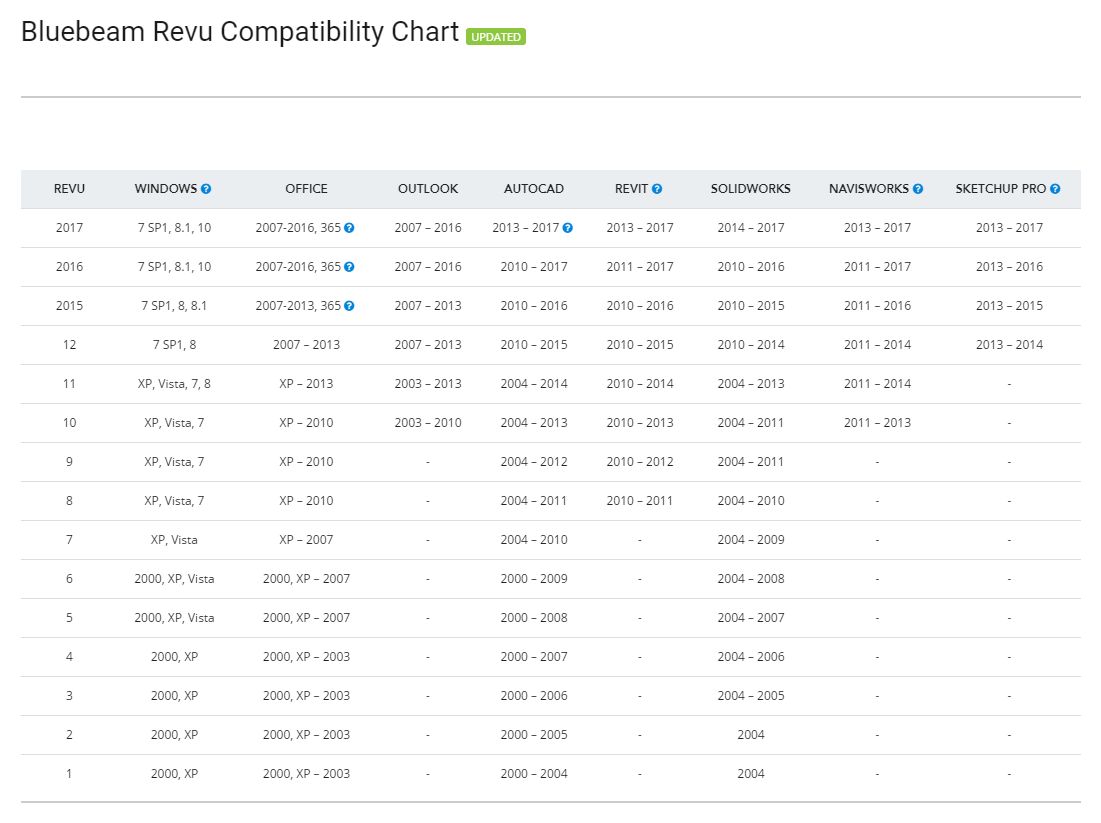Screen dimensions: 1101x823
Task: Click Office help icon in Revu 2015 row
Action: point(349,305)
